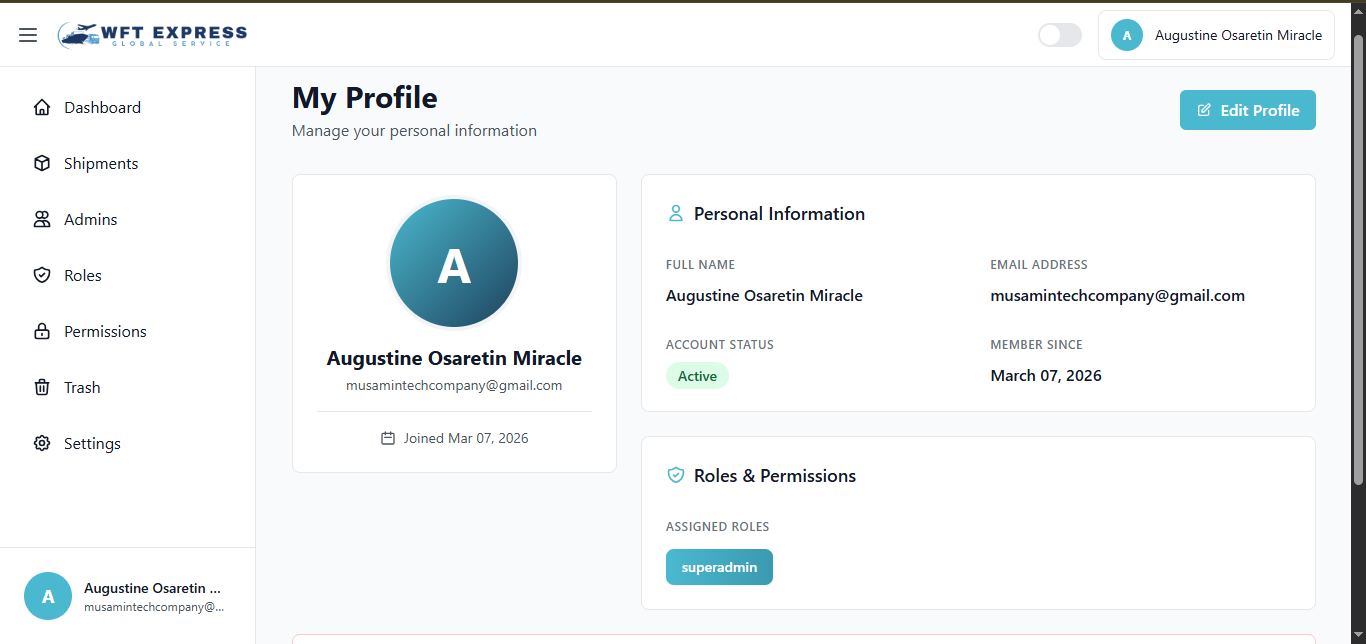
Task: Click the Dashboard home icon
Action: pos(41,107)
